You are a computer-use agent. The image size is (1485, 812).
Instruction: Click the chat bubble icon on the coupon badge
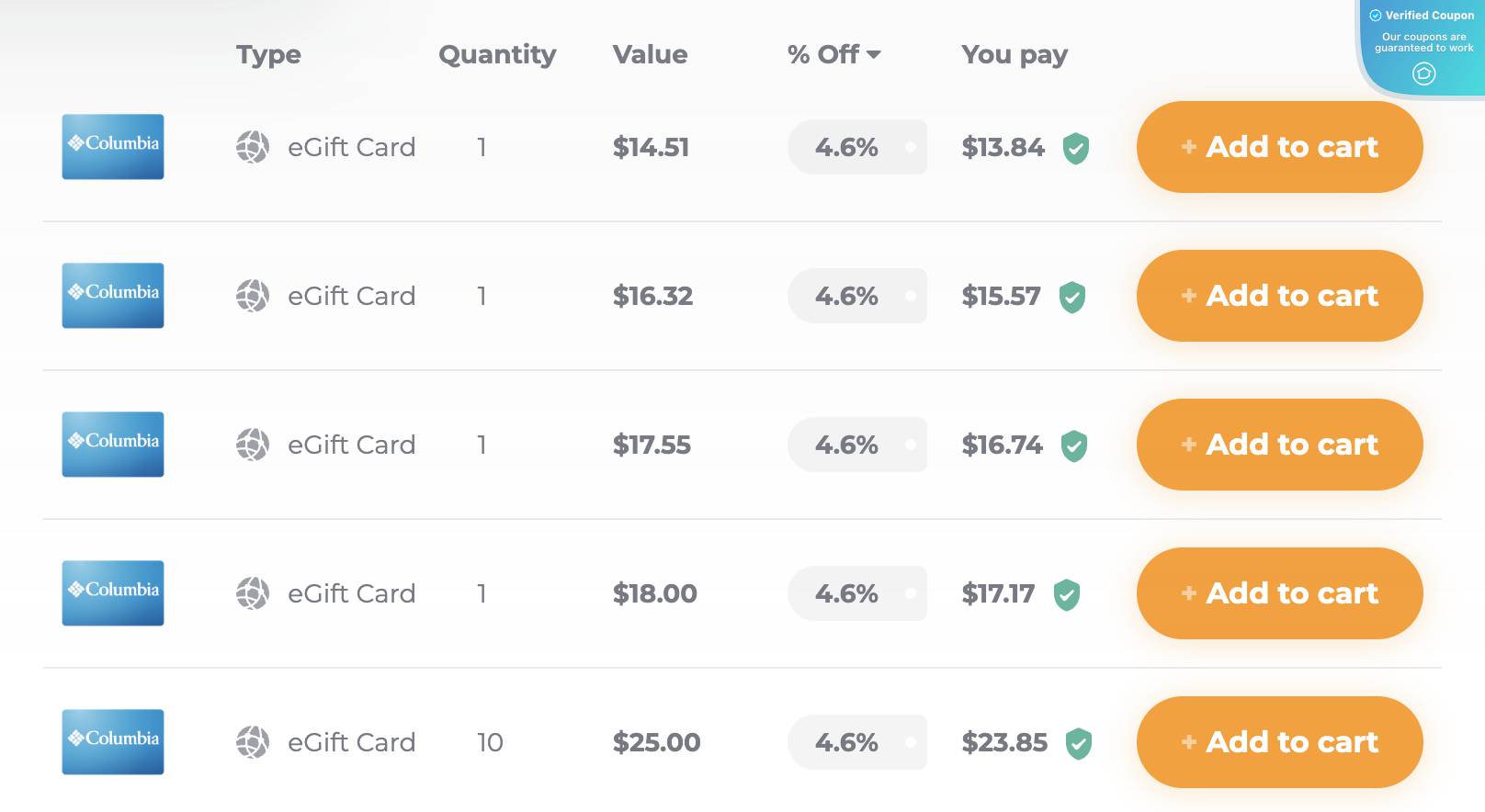pos(1423,74)
